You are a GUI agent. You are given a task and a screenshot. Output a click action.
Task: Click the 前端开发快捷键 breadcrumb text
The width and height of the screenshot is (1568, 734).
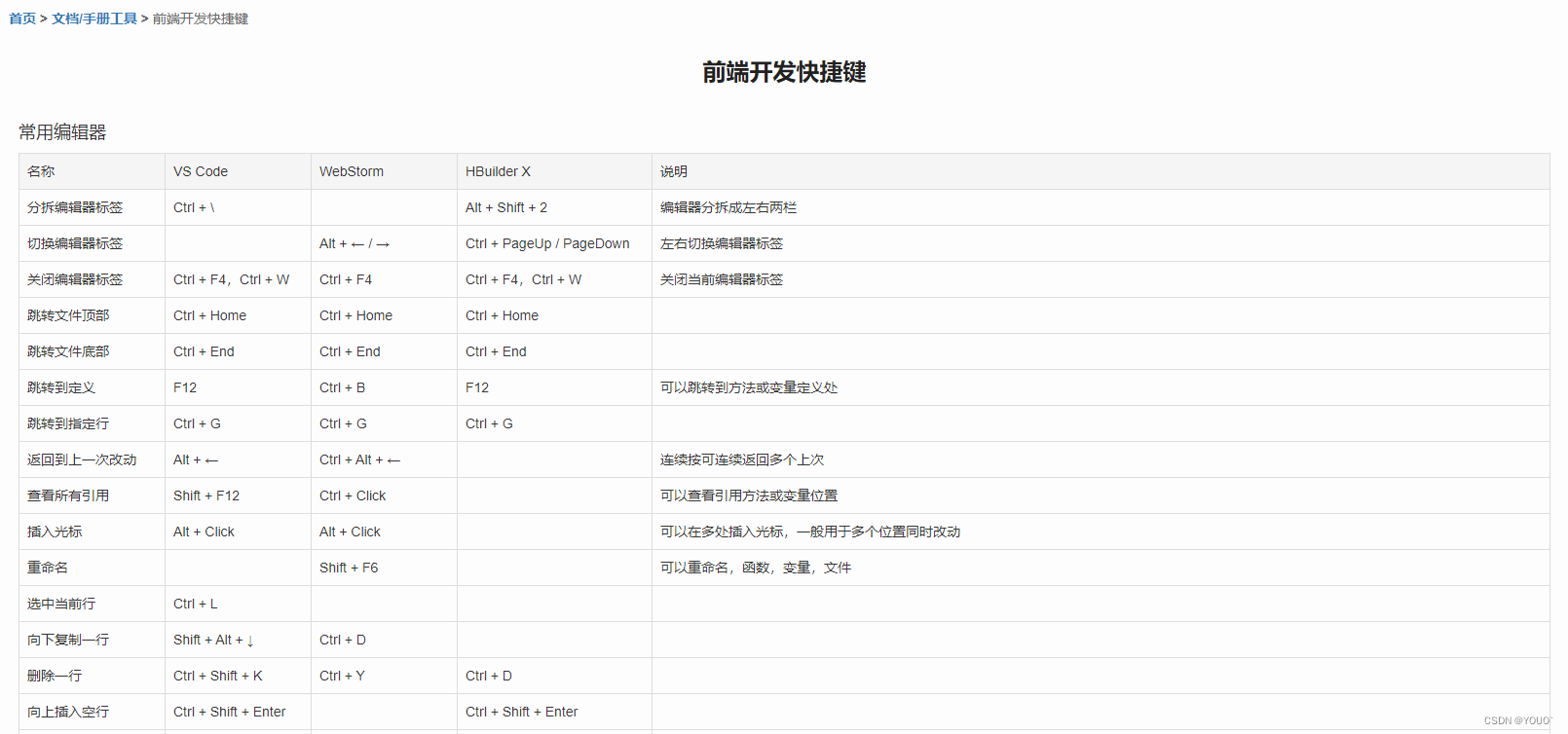coord(201,18)
